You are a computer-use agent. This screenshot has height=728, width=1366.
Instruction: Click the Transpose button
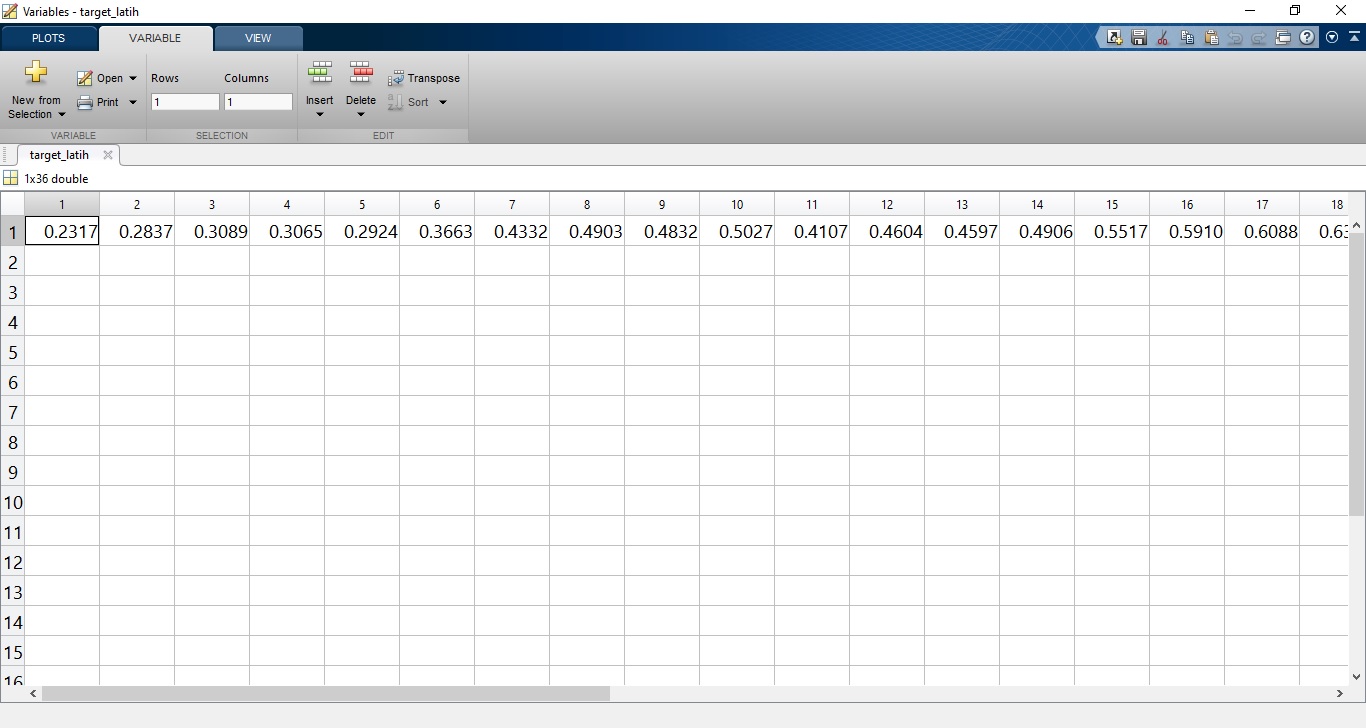(x=425, y=78)
